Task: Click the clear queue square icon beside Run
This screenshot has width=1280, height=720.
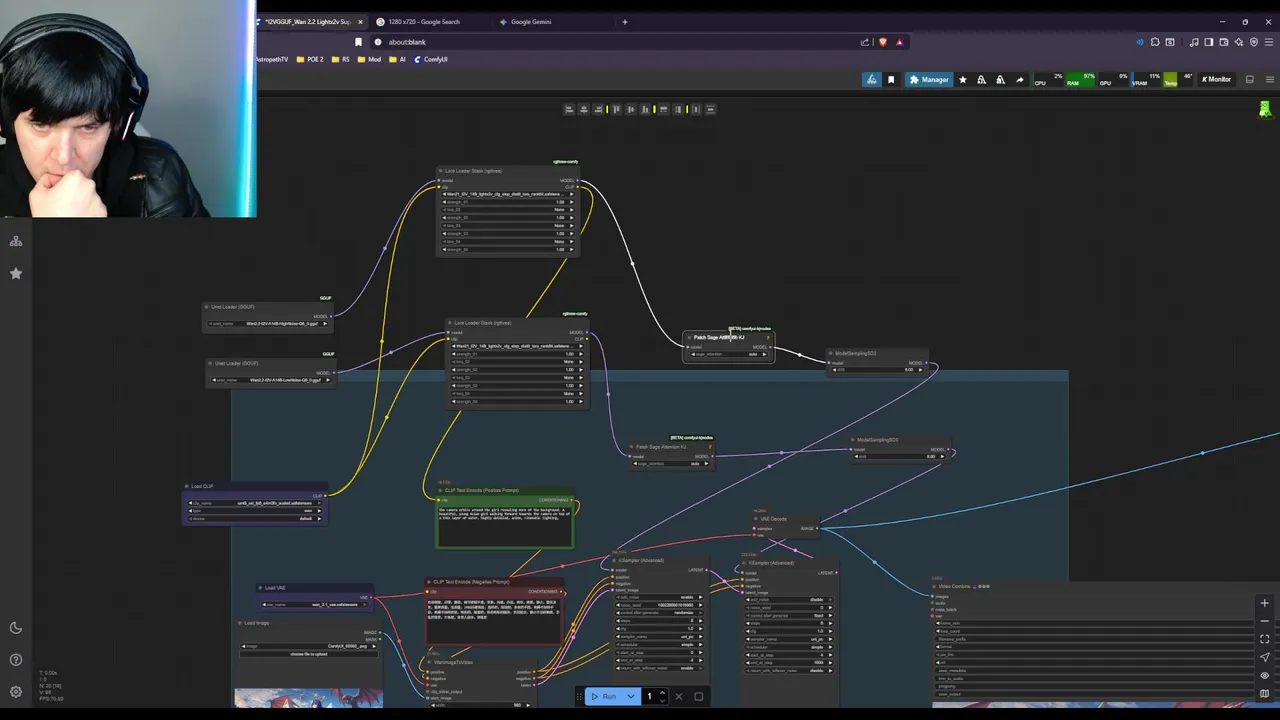Action: coord(698,696)
